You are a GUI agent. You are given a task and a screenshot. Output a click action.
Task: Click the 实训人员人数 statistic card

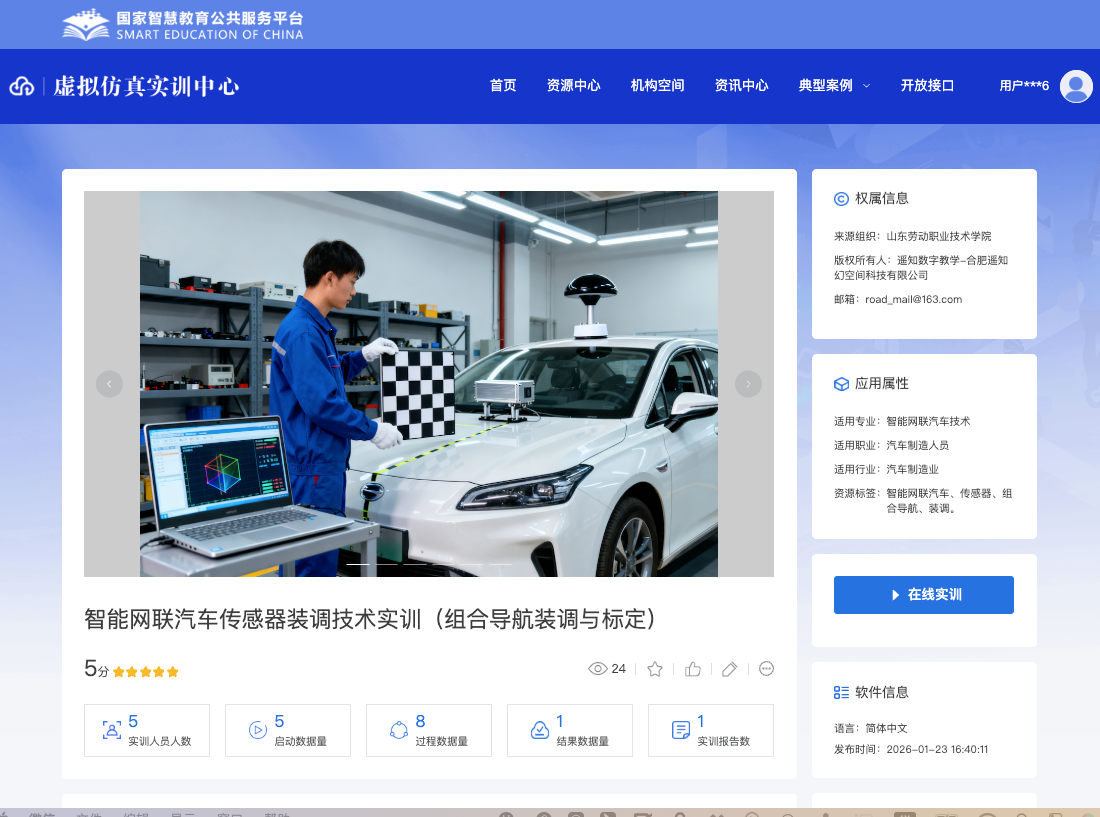(x=147, y=730)
